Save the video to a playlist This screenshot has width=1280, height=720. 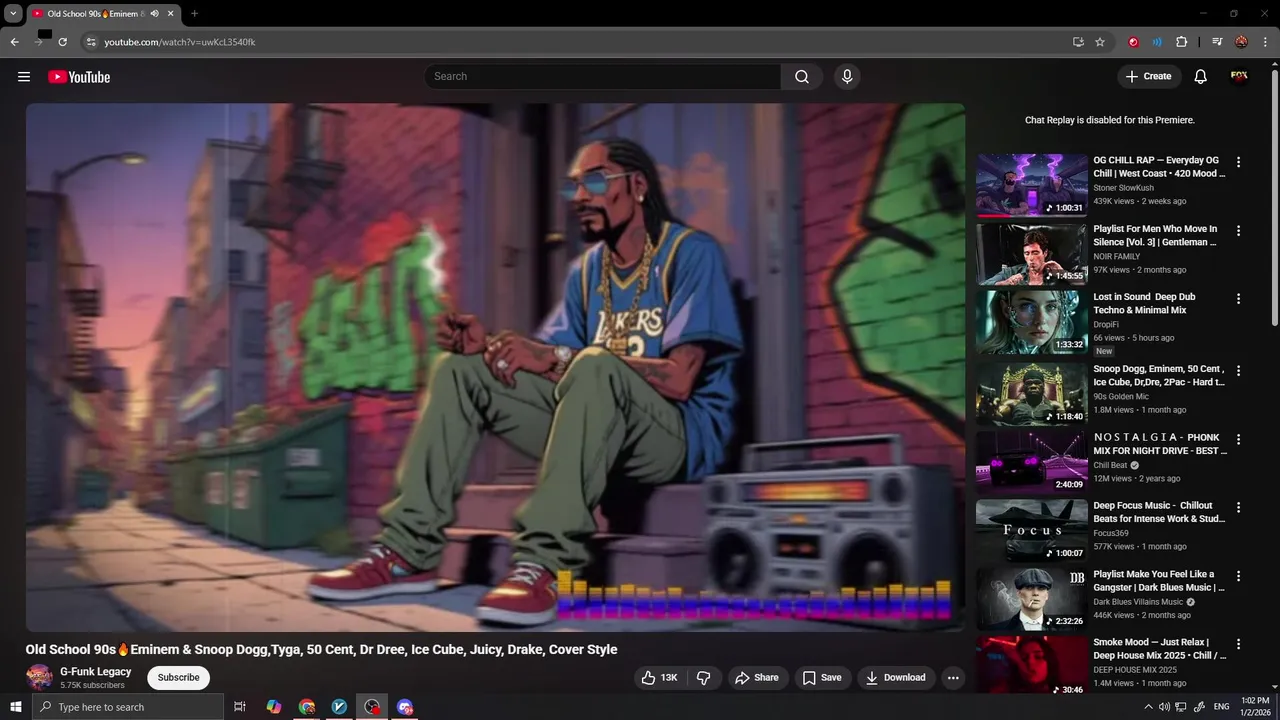click(x=822, y=678)
